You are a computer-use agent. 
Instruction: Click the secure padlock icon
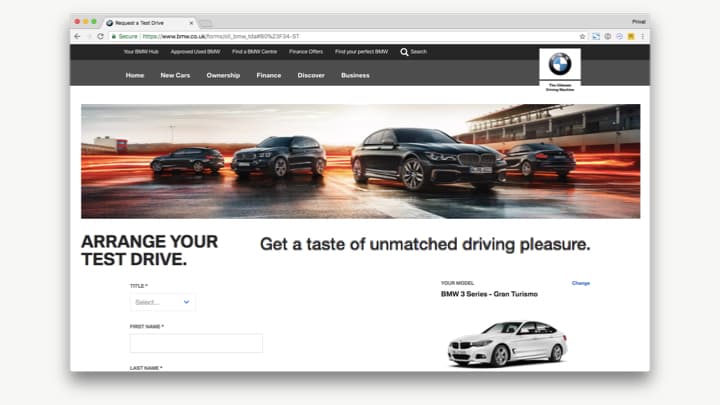coord(114,36)
